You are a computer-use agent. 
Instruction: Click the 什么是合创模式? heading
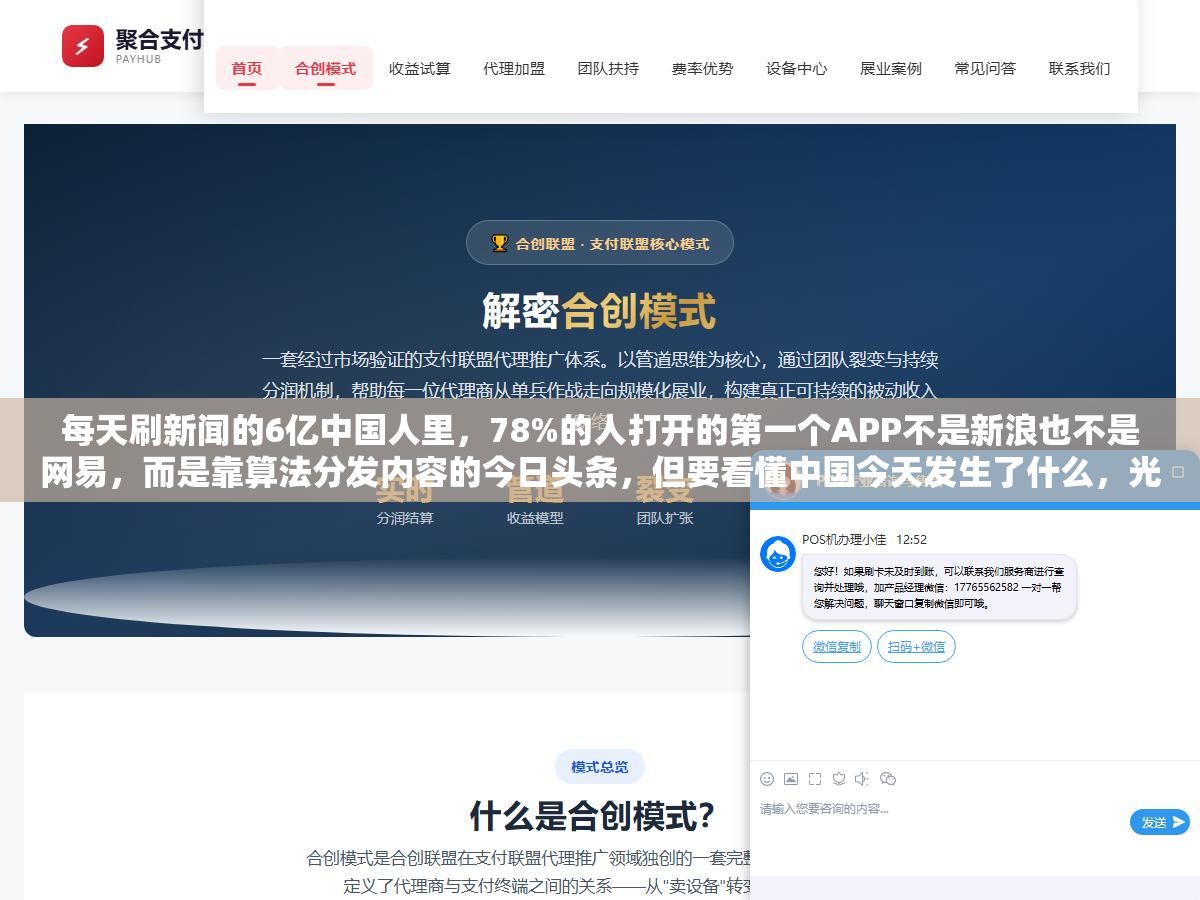pos(593,816)
